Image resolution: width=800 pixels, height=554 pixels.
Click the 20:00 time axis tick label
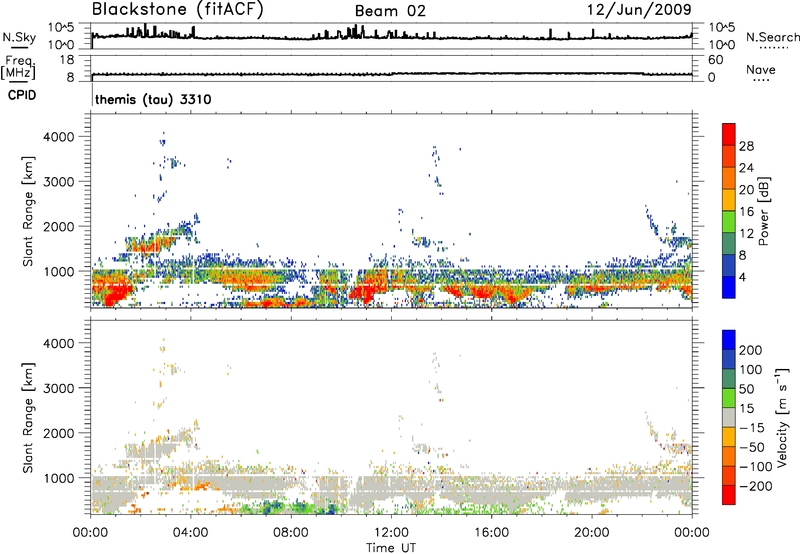(591, 533)
